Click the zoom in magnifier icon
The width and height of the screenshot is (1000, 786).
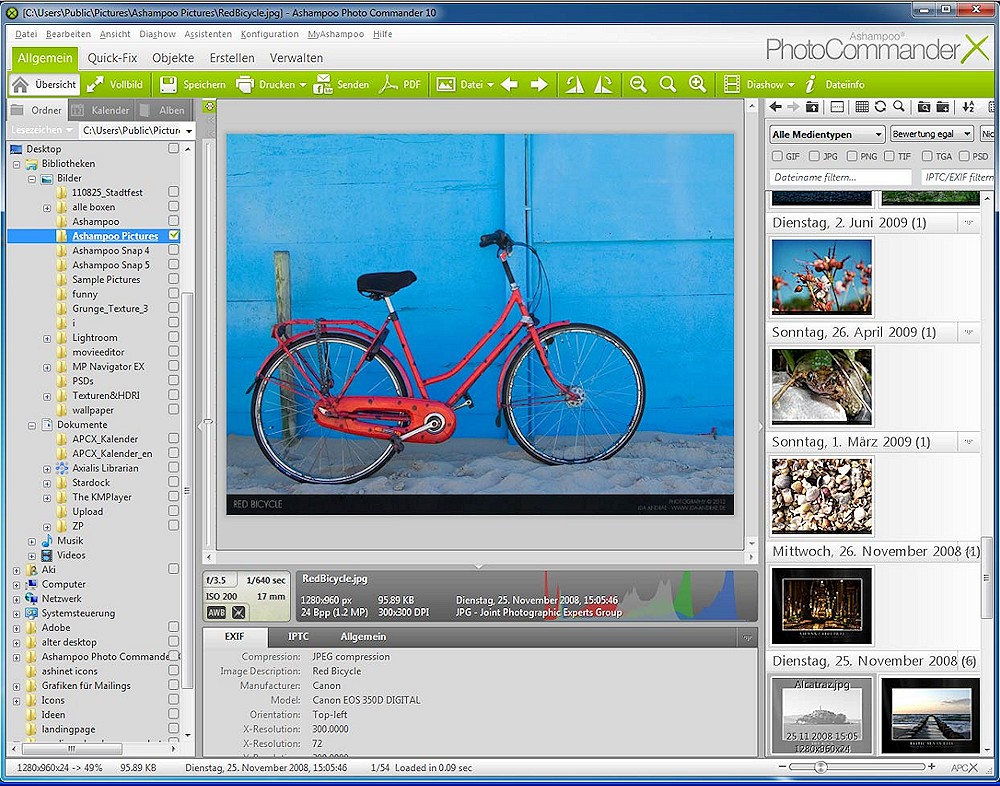click(x=698, y=85)
